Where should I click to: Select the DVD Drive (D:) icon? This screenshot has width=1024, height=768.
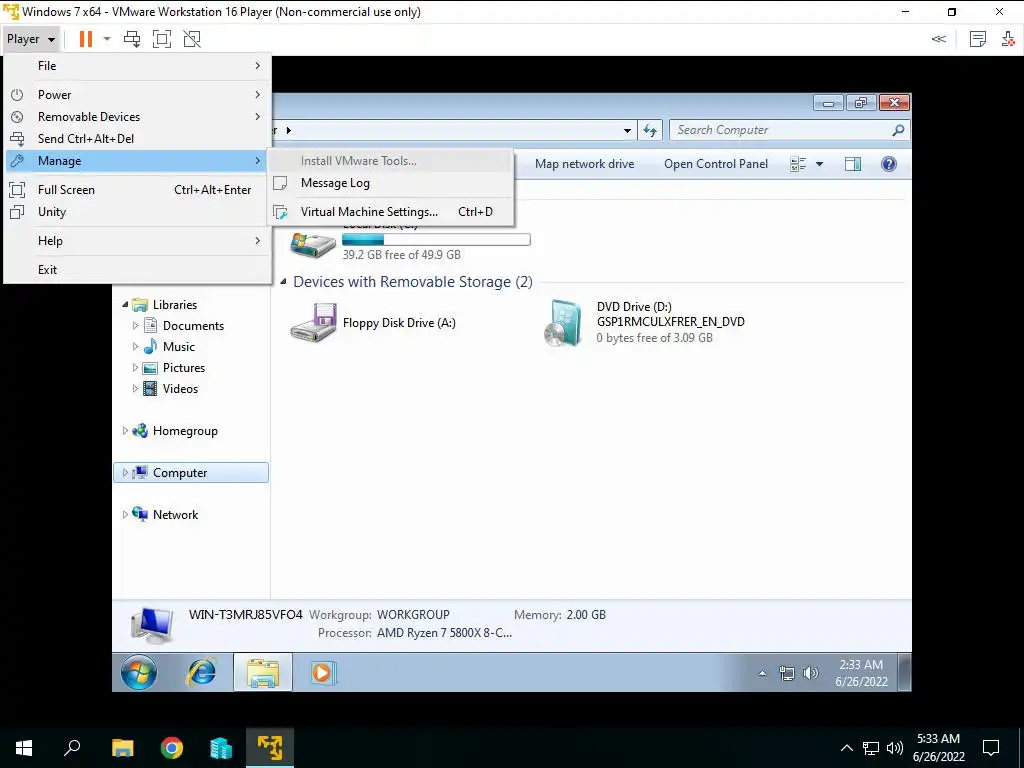tap(564, 323)
